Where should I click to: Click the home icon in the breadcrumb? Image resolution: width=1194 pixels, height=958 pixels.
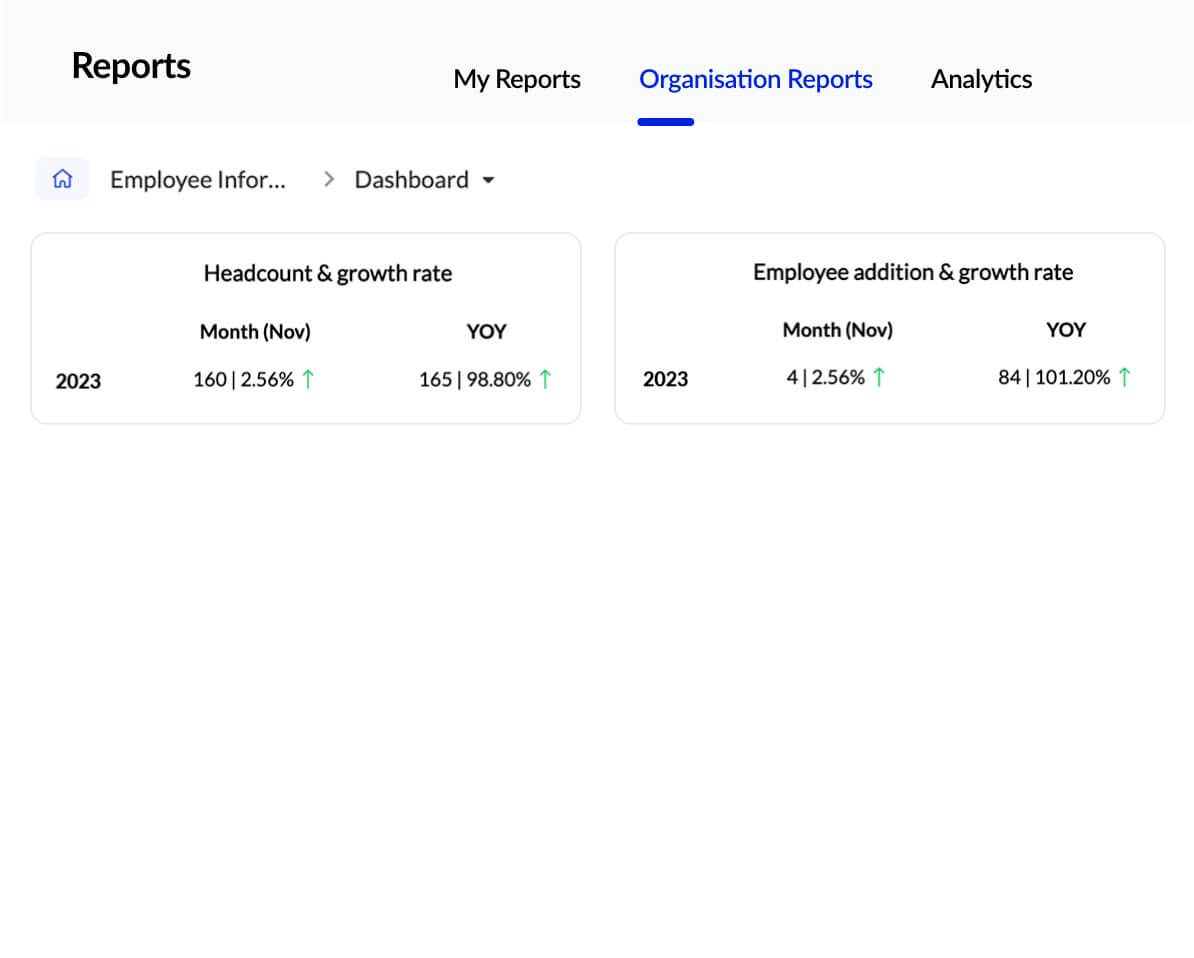pyautogui.click(x=62, y=178)
